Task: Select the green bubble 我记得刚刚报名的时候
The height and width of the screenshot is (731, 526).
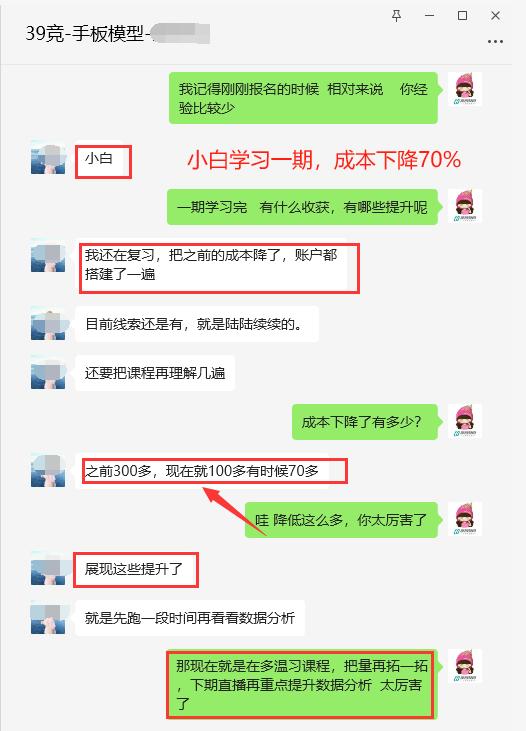Action: (x=303, y=98)
